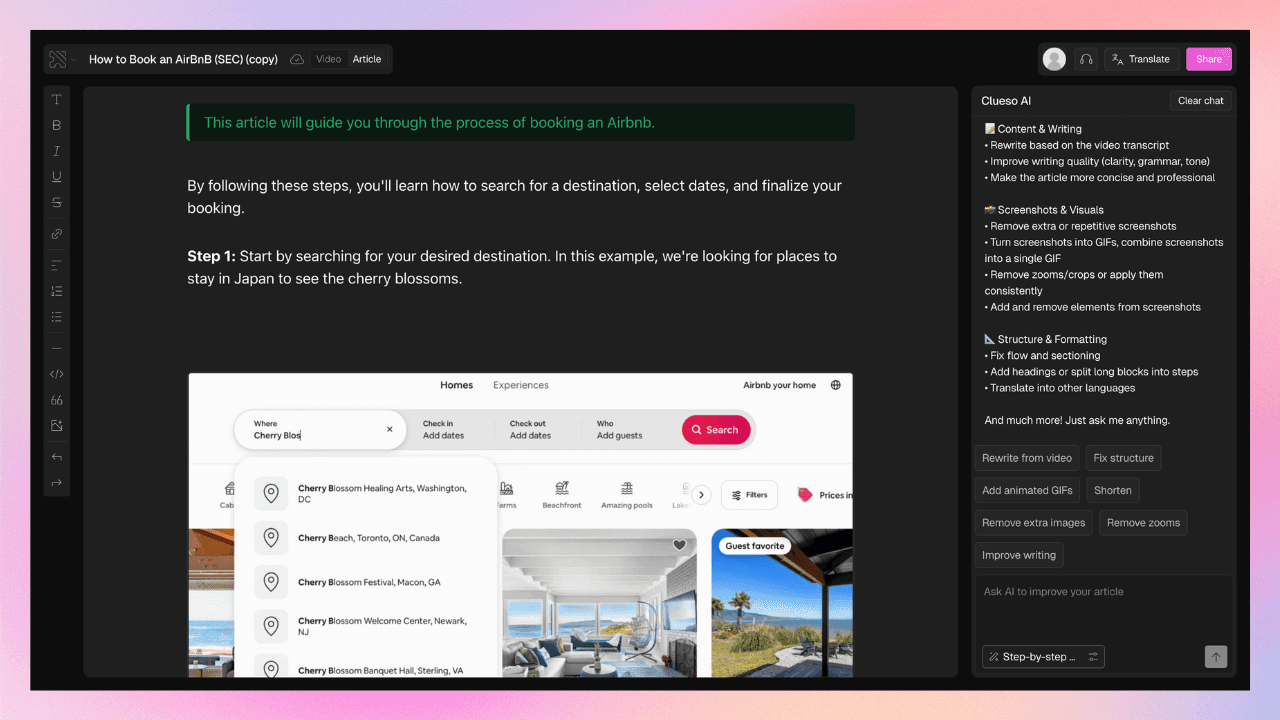
Task: Click the clear X in the Where field
Action: point(390,429)
